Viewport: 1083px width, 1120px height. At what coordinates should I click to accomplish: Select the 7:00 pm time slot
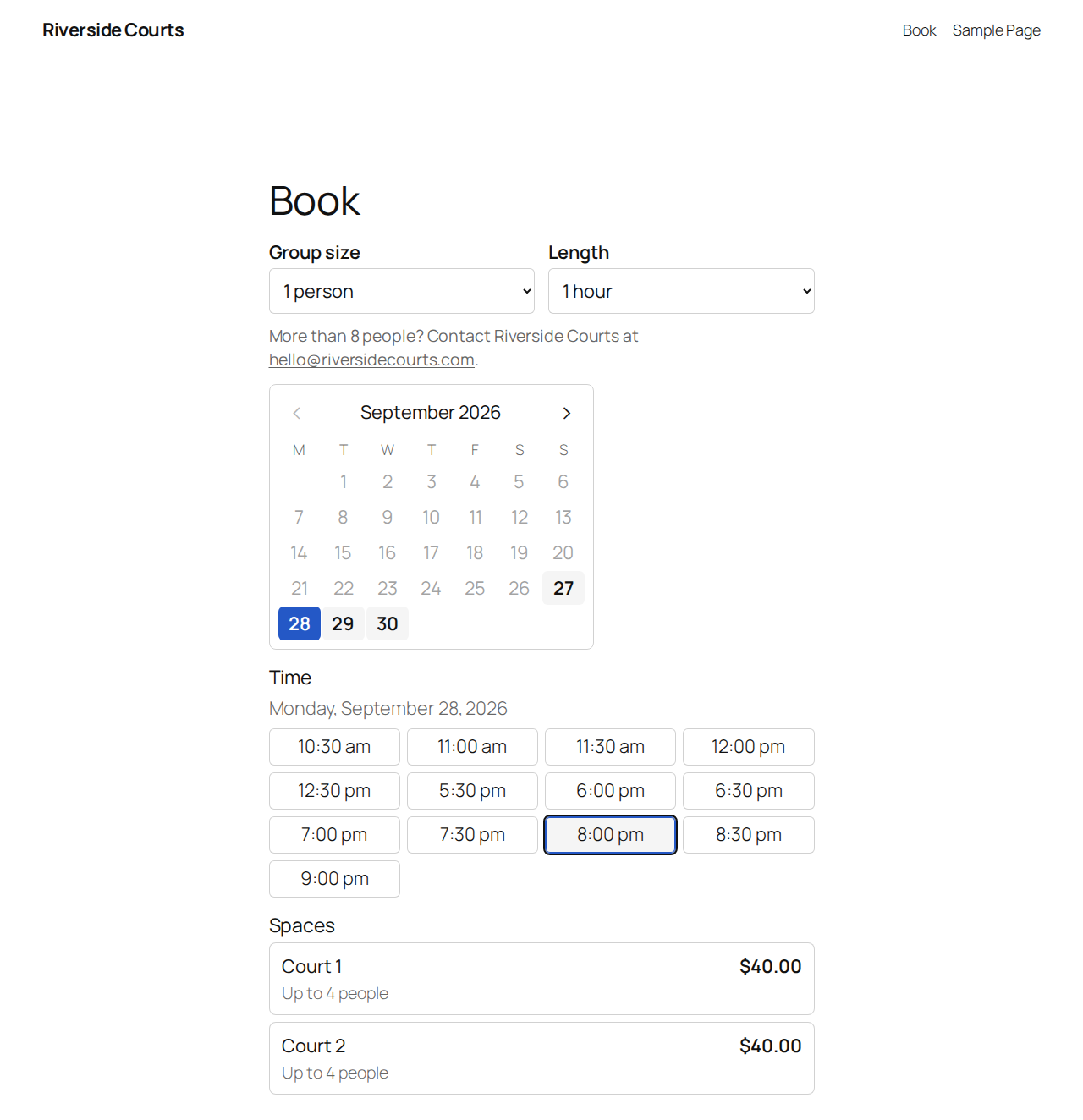(x=334, y=835)
